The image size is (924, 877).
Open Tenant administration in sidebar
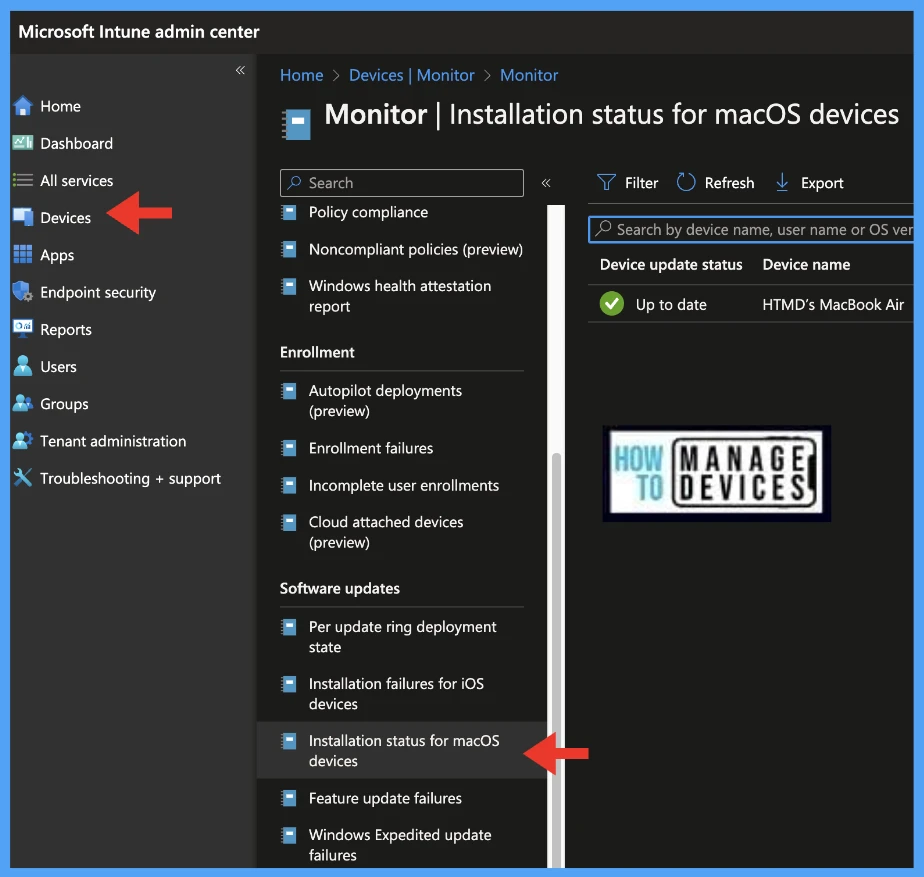113,441
